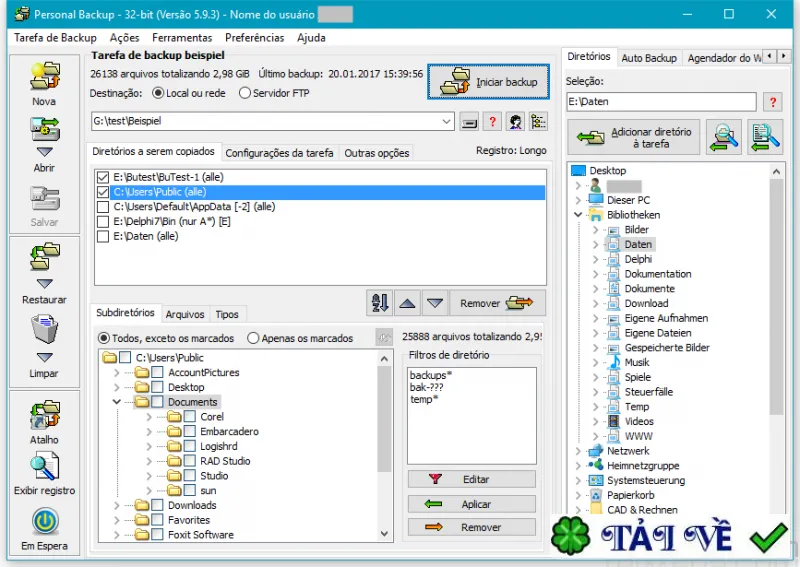Click Editar directory filter button
The width and height of the screenshot is (800, 567).
[x=472, y=479]
